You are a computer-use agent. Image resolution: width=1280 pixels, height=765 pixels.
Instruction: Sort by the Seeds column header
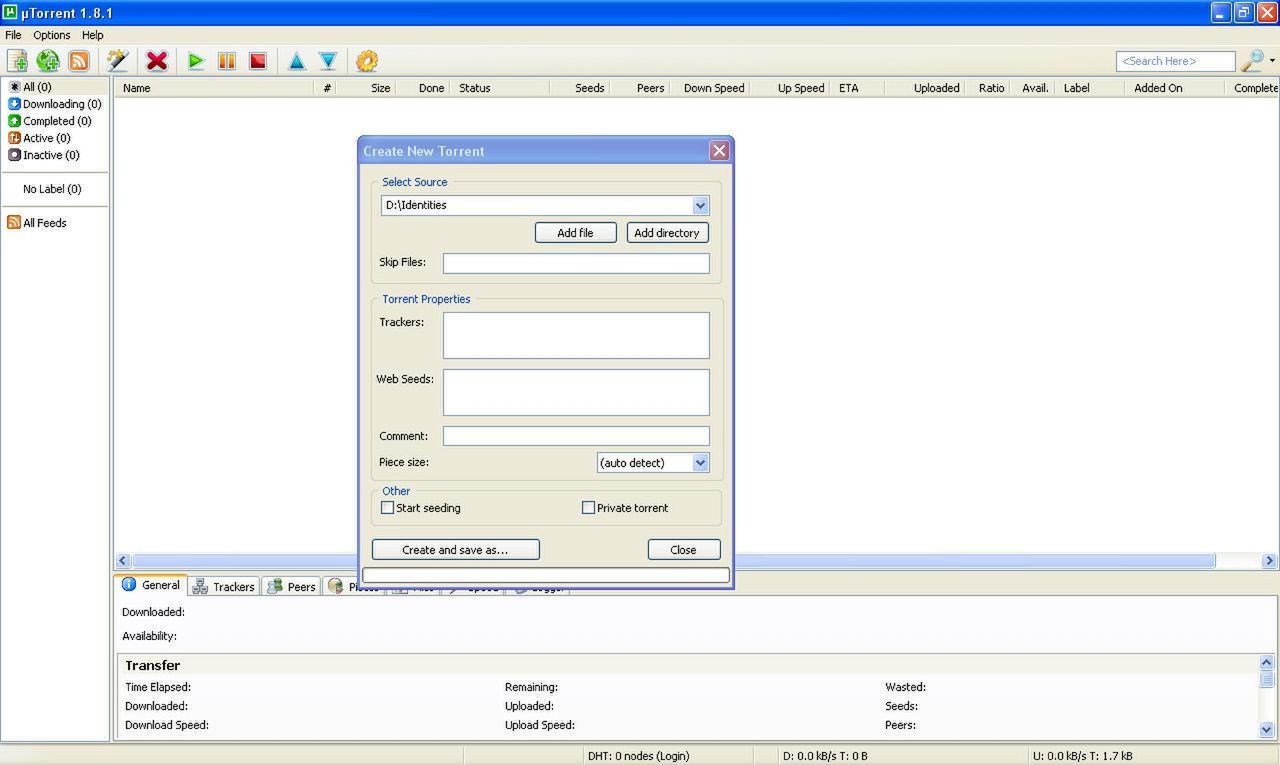pyautogui.click(x=580, y=88)
